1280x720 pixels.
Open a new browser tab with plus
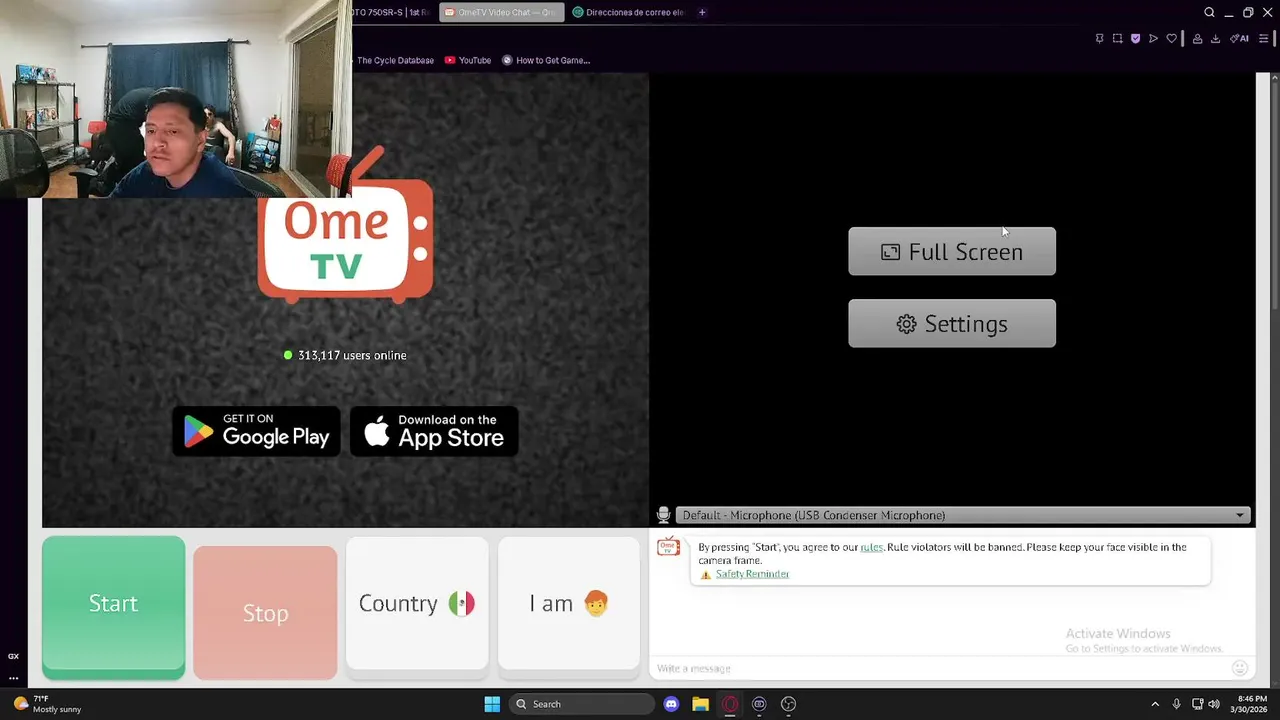(702, 12)
